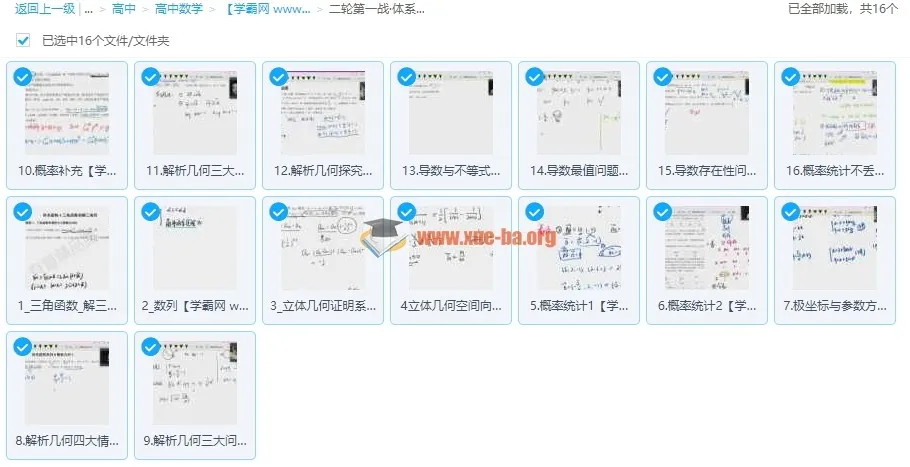Viewport: 910px width, 467px height.
Task: Deselect the 10.概率补充 file checkmark
Action: pyautogui.click(x=23, y=77)
